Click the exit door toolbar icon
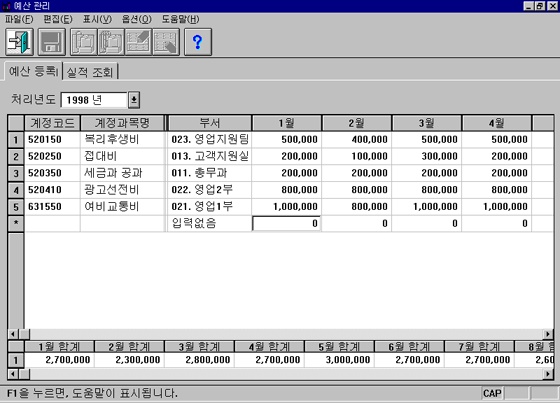The image size is (560, 403). (x=20, y=42)
